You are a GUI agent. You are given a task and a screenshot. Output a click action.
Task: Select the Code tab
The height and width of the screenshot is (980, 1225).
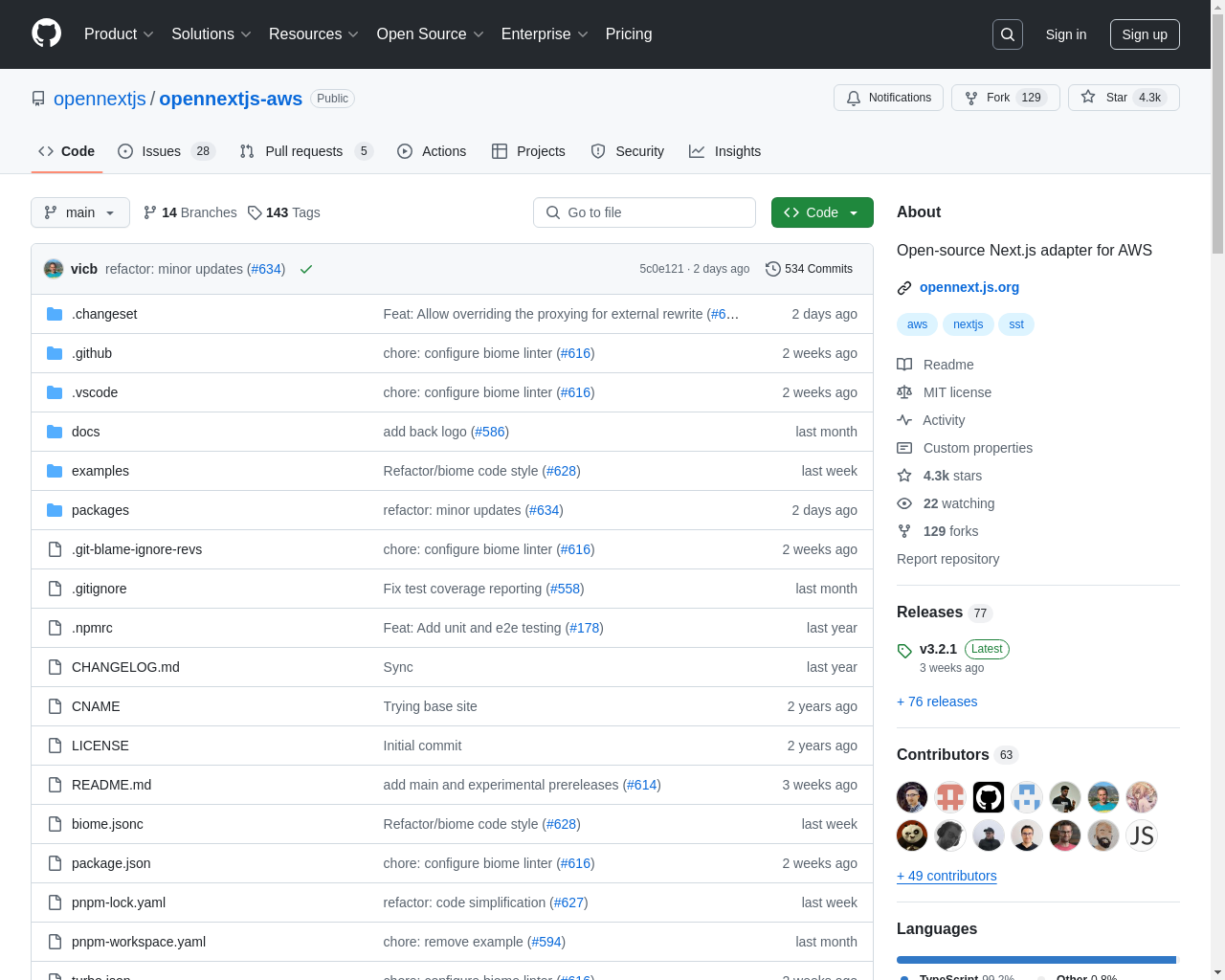point(67,151)
